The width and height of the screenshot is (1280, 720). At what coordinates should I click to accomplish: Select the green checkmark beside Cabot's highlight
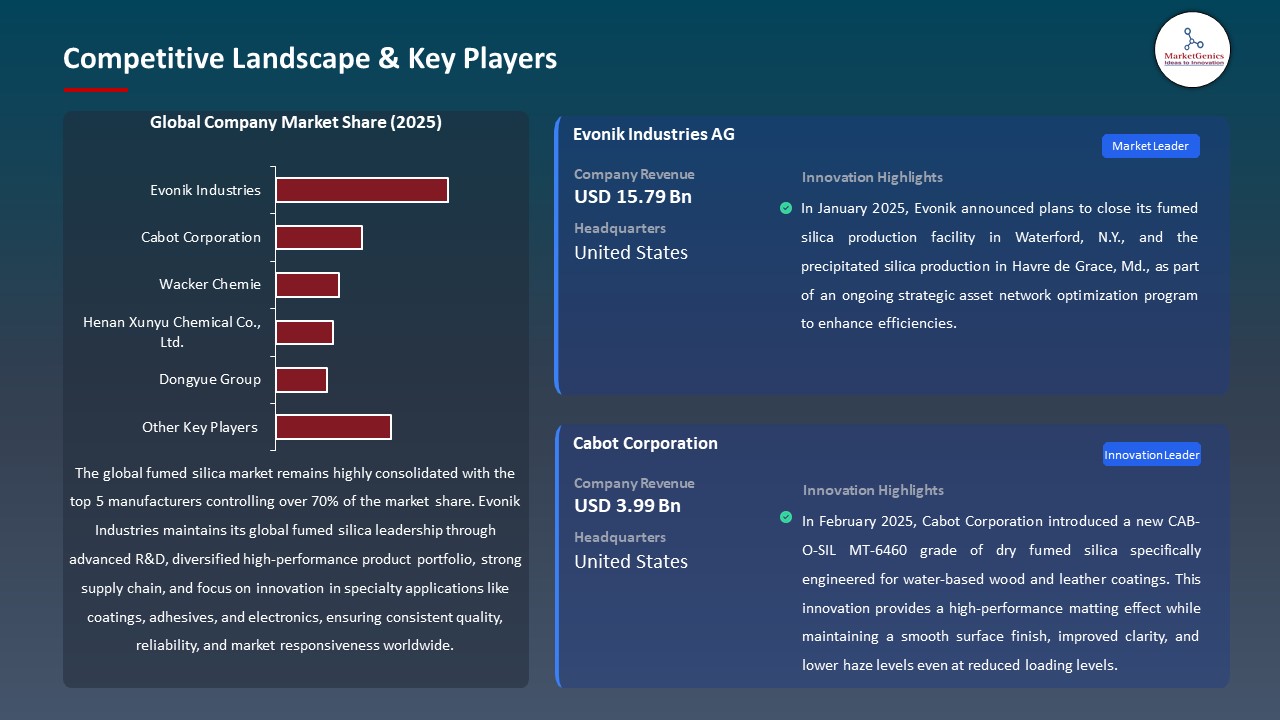pos(786,517)
